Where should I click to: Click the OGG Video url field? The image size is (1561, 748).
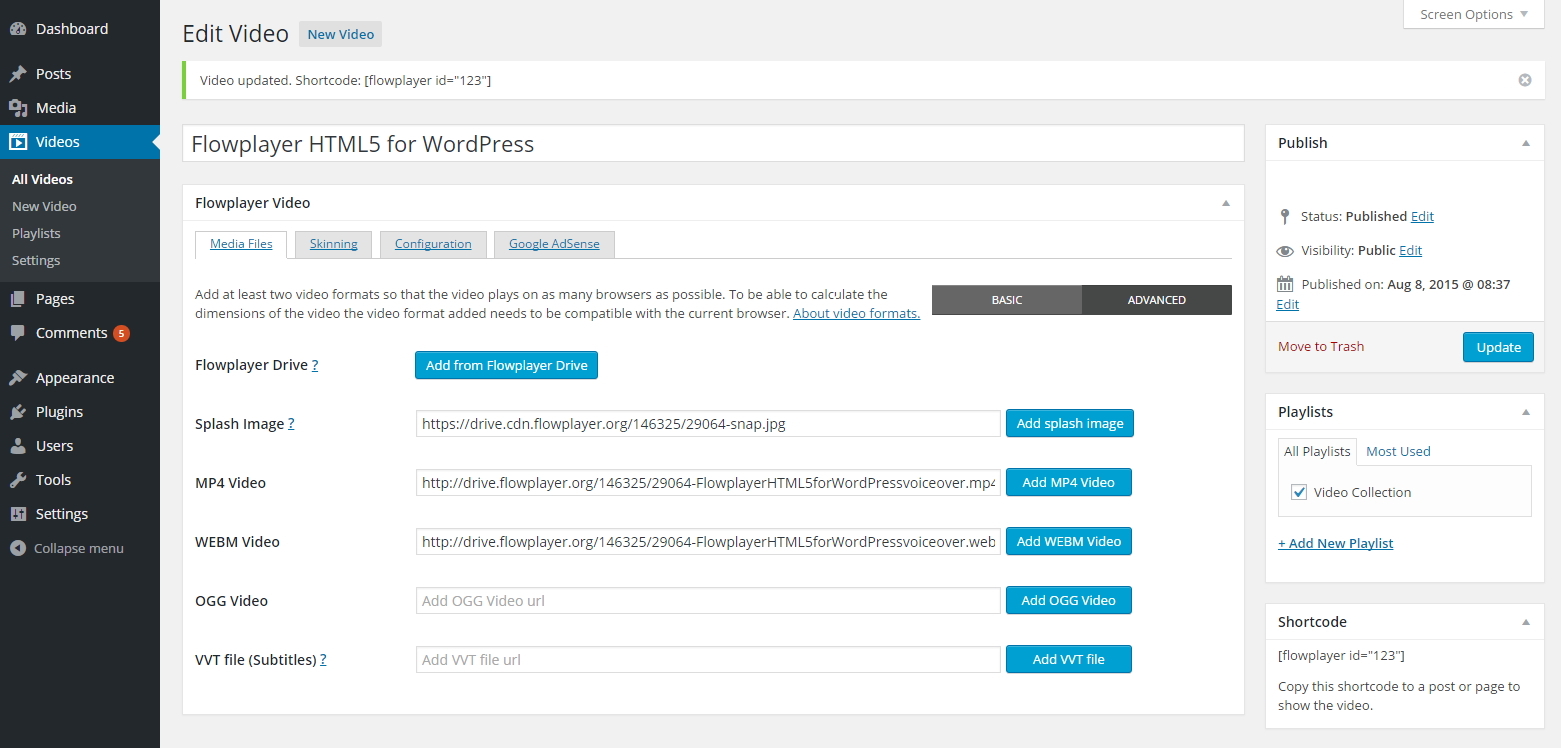pyautogui.click(x=708, y=600)
